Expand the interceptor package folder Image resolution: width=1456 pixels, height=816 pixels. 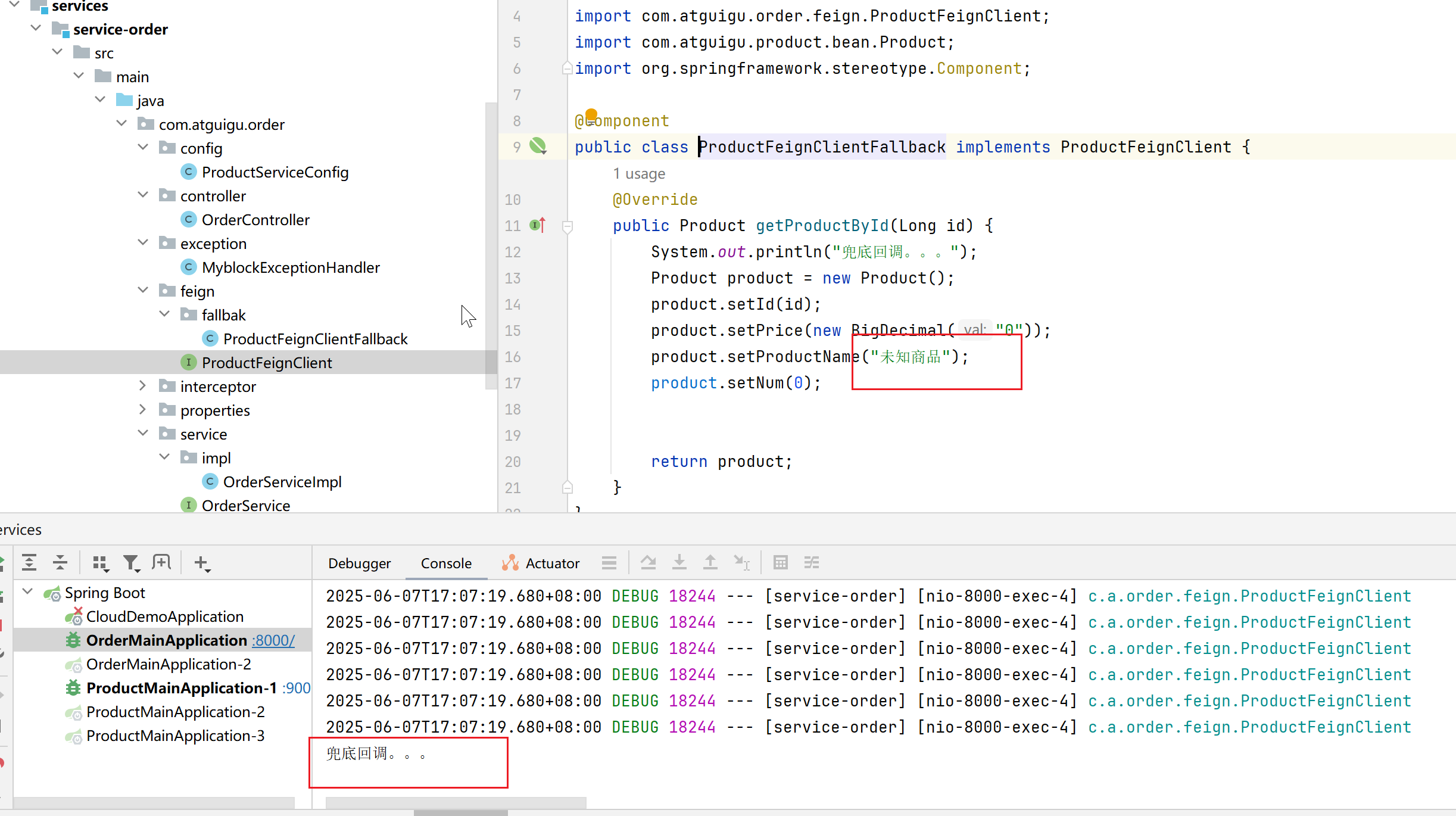click(x=143, y=386)
